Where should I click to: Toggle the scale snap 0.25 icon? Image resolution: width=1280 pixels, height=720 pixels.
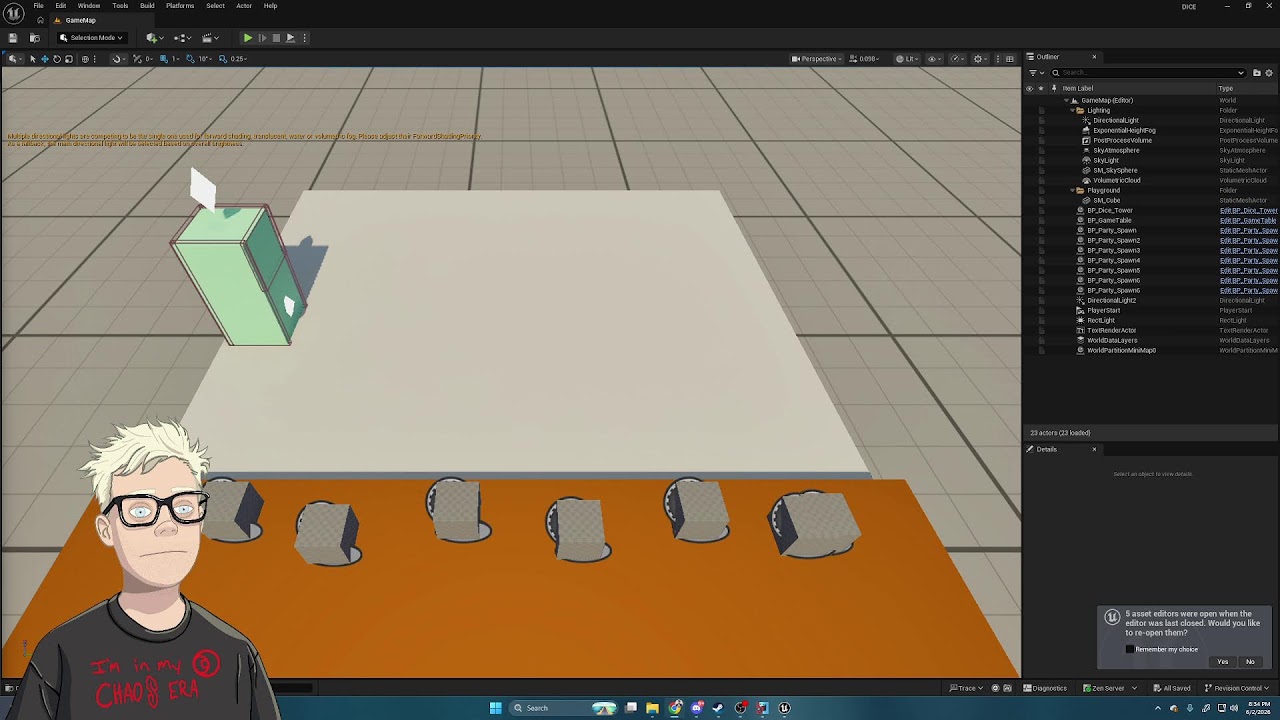(x=223, y=59)
